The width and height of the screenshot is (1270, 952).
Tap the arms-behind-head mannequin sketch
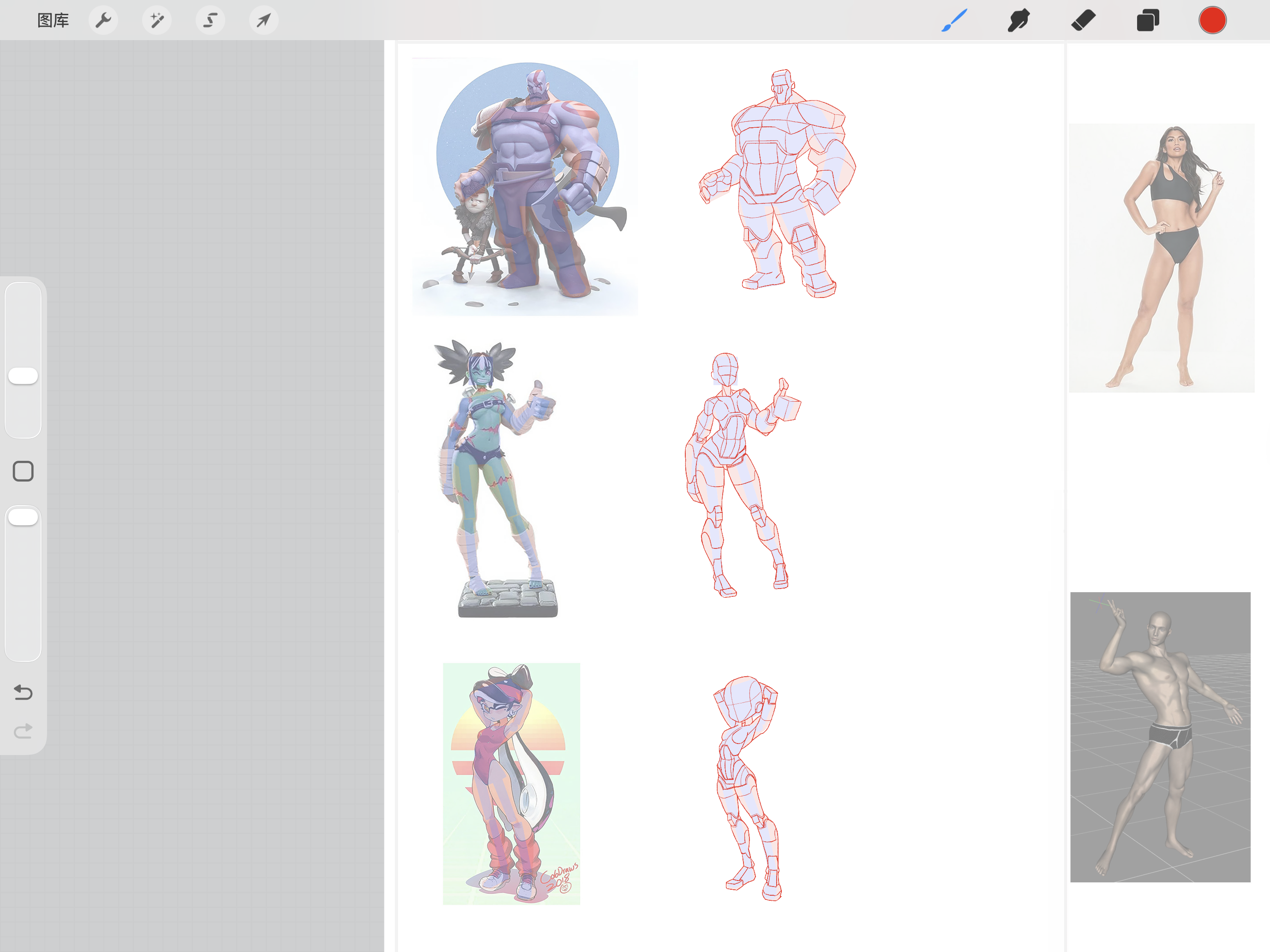point(749,788)
